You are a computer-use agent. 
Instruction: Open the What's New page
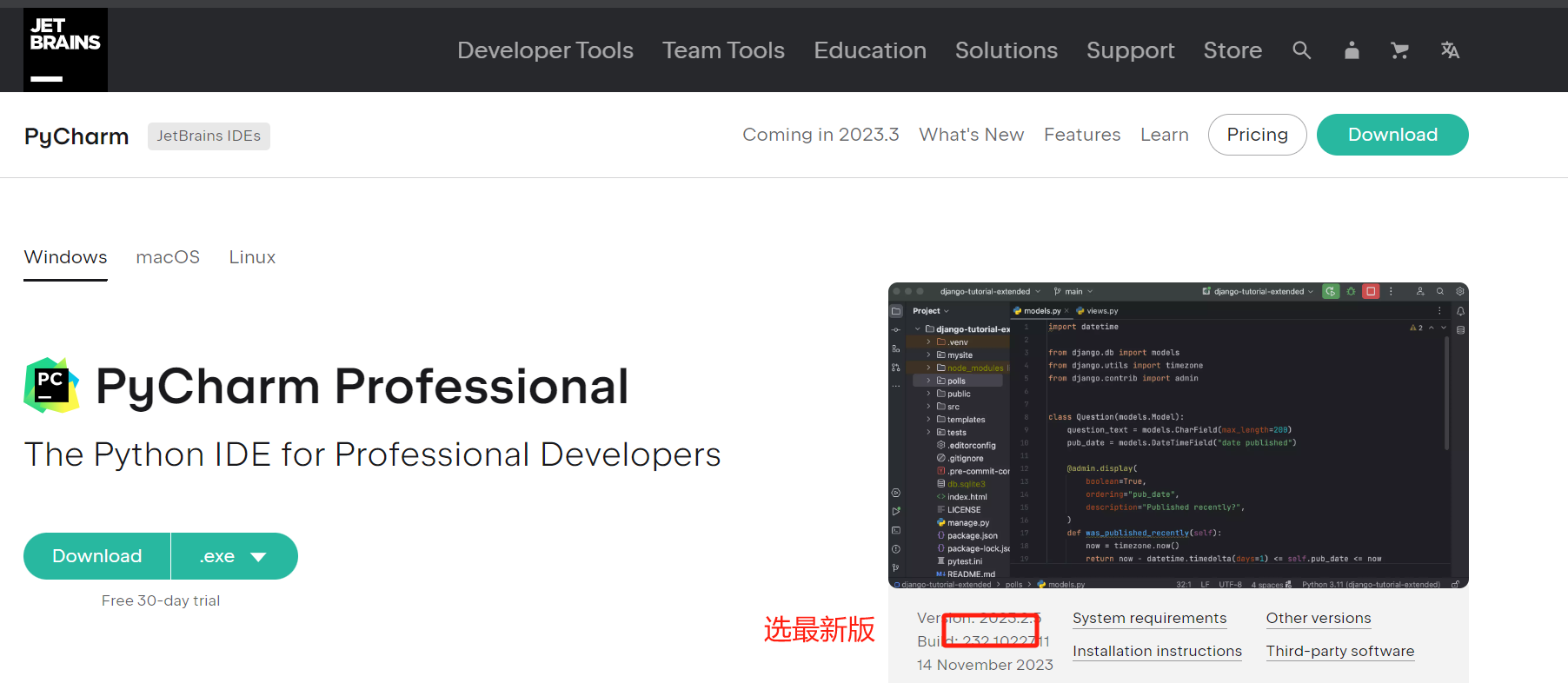[x=972, y=135]
